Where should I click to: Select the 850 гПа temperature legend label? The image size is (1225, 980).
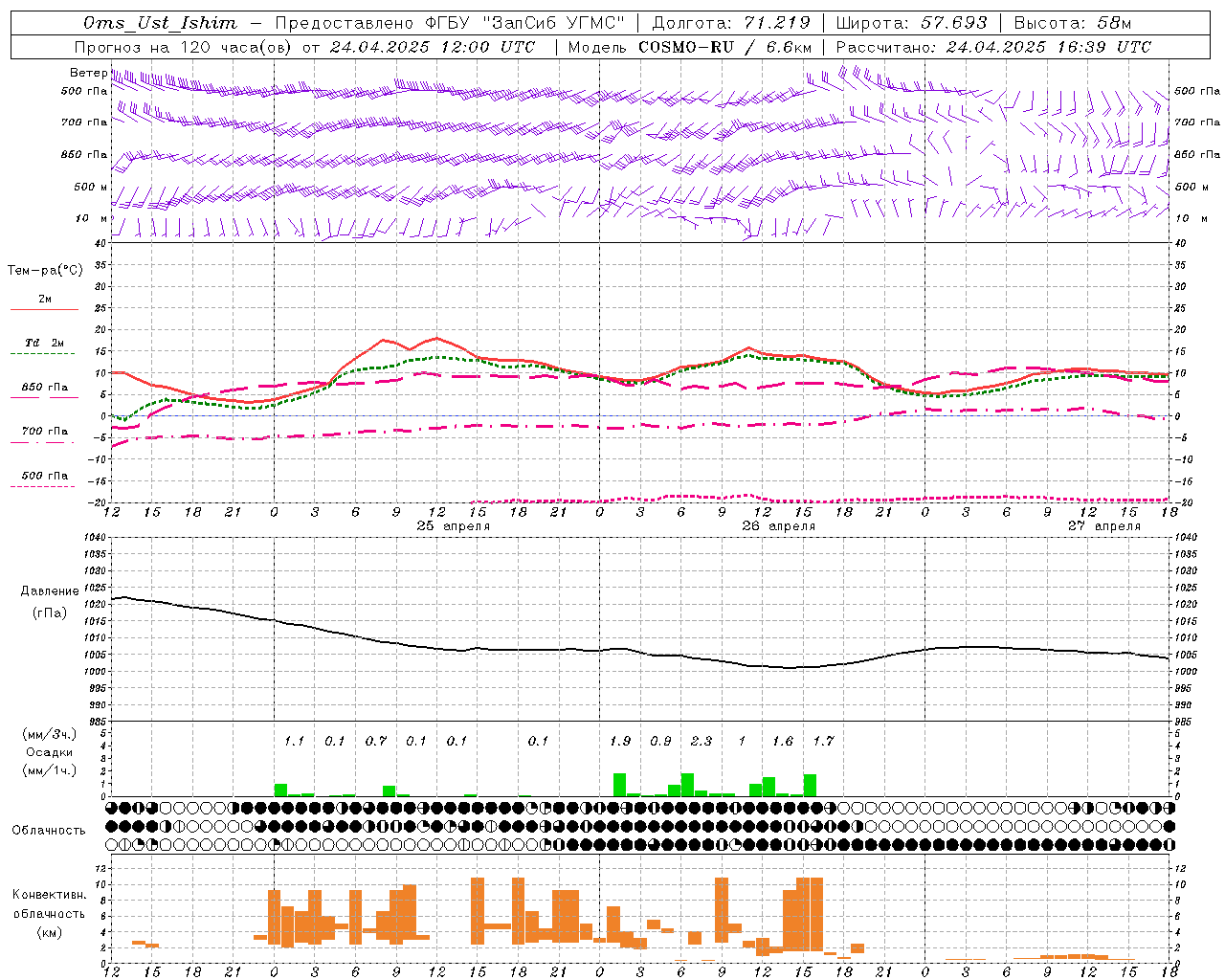point(45,388)
